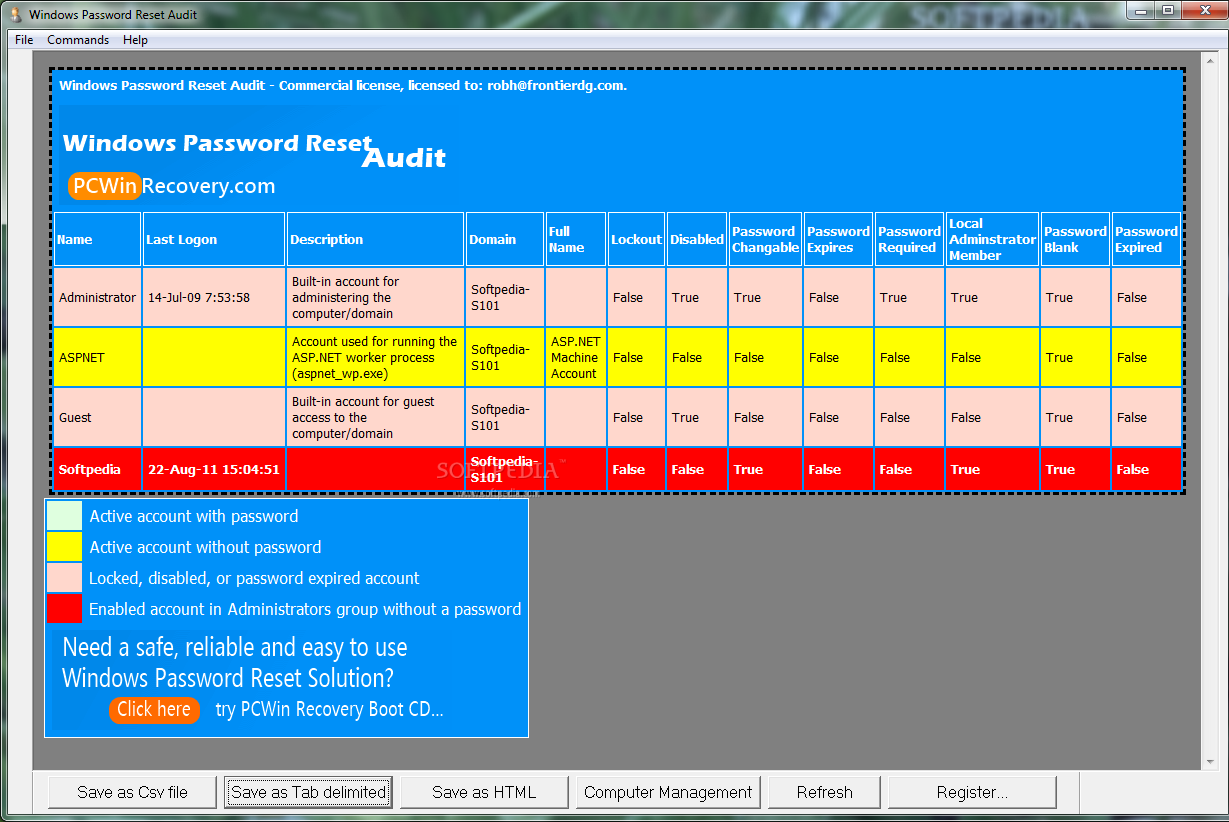Image resolution: width=1229 pixels, height=822 pixels.
Task: Select the Domain column header
Action: pyautogui.click(x=505, y=239)
